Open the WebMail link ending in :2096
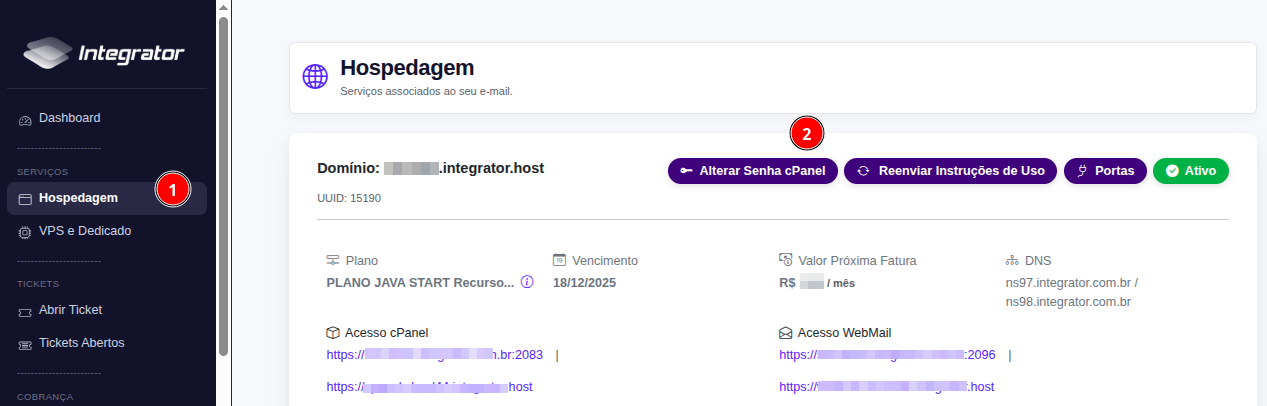The width and height of the screenshot is (1267, 406). [887, 354]
